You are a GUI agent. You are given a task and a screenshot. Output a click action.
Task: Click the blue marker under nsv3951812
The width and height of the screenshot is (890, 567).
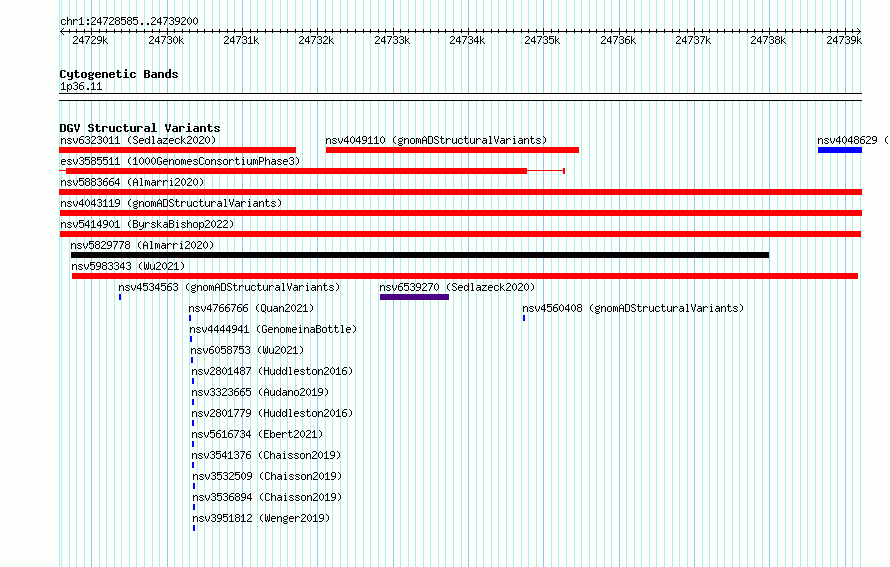(194, 528)
